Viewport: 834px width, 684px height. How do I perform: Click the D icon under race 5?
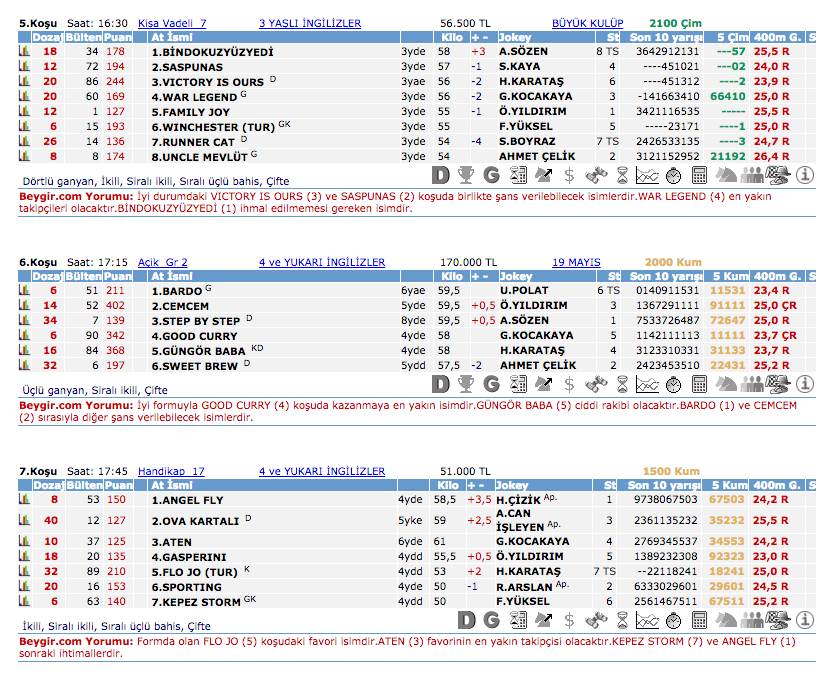pos(441,175)
